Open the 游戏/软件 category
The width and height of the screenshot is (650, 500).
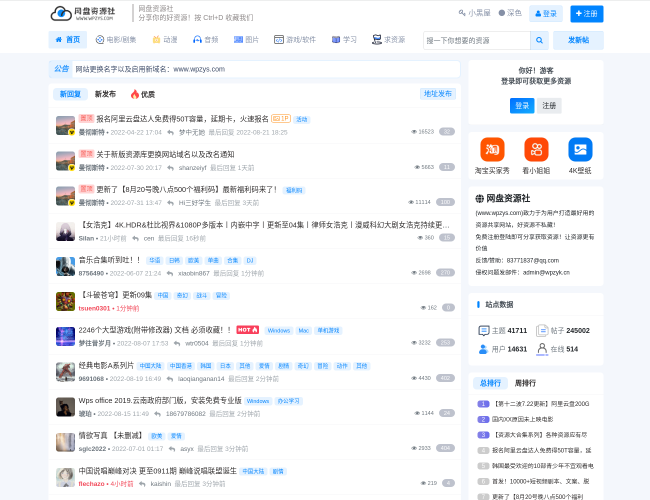(295, 40)
